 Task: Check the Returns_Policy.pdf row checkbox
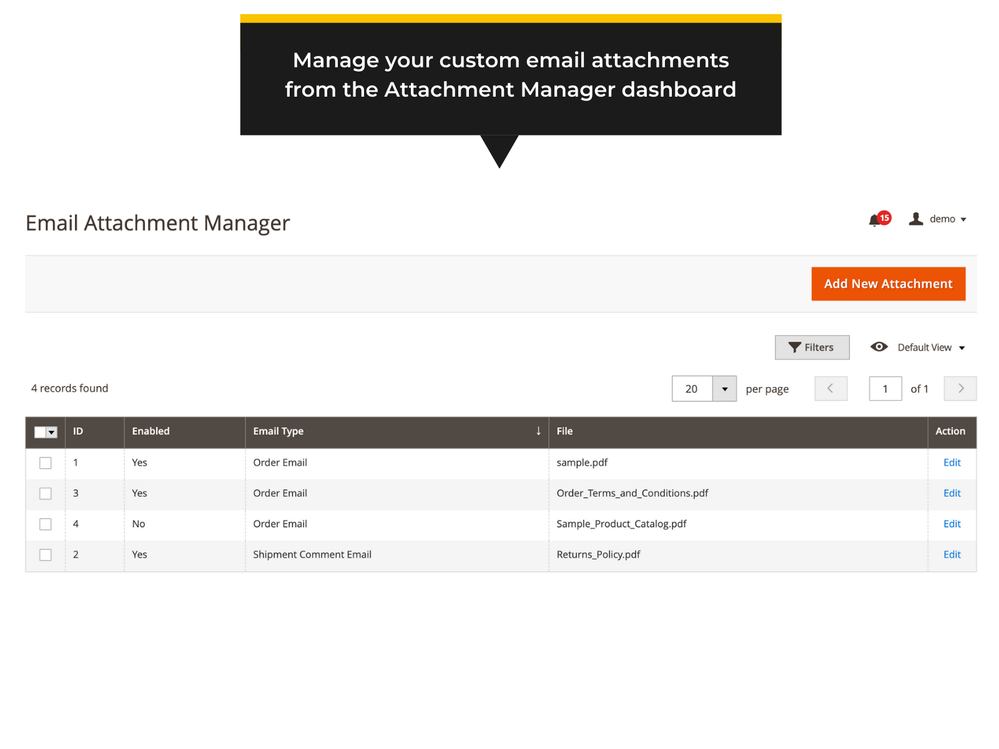(x=45, y=555)
